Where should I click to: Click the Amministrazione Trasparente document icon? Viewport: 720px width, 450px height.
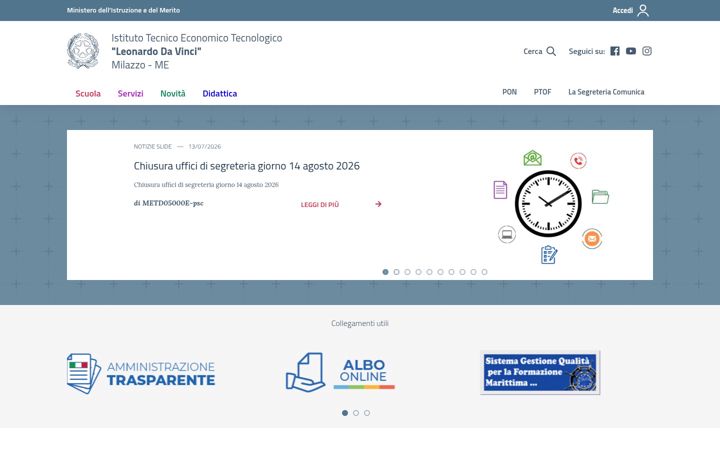[x=84, y=373]
